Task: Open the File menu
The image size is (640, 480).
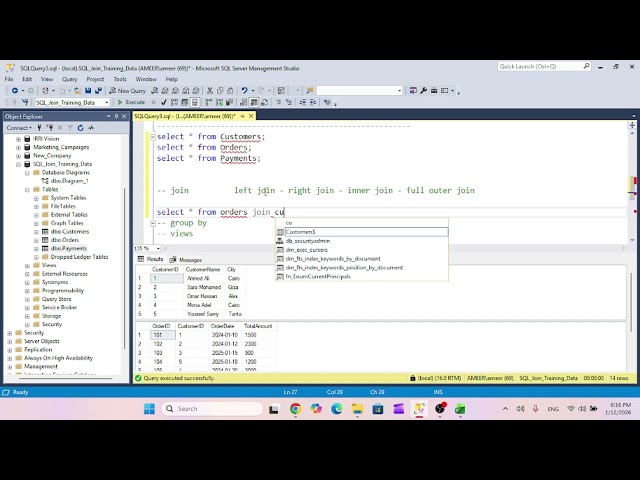Action: tap(9, 79)
